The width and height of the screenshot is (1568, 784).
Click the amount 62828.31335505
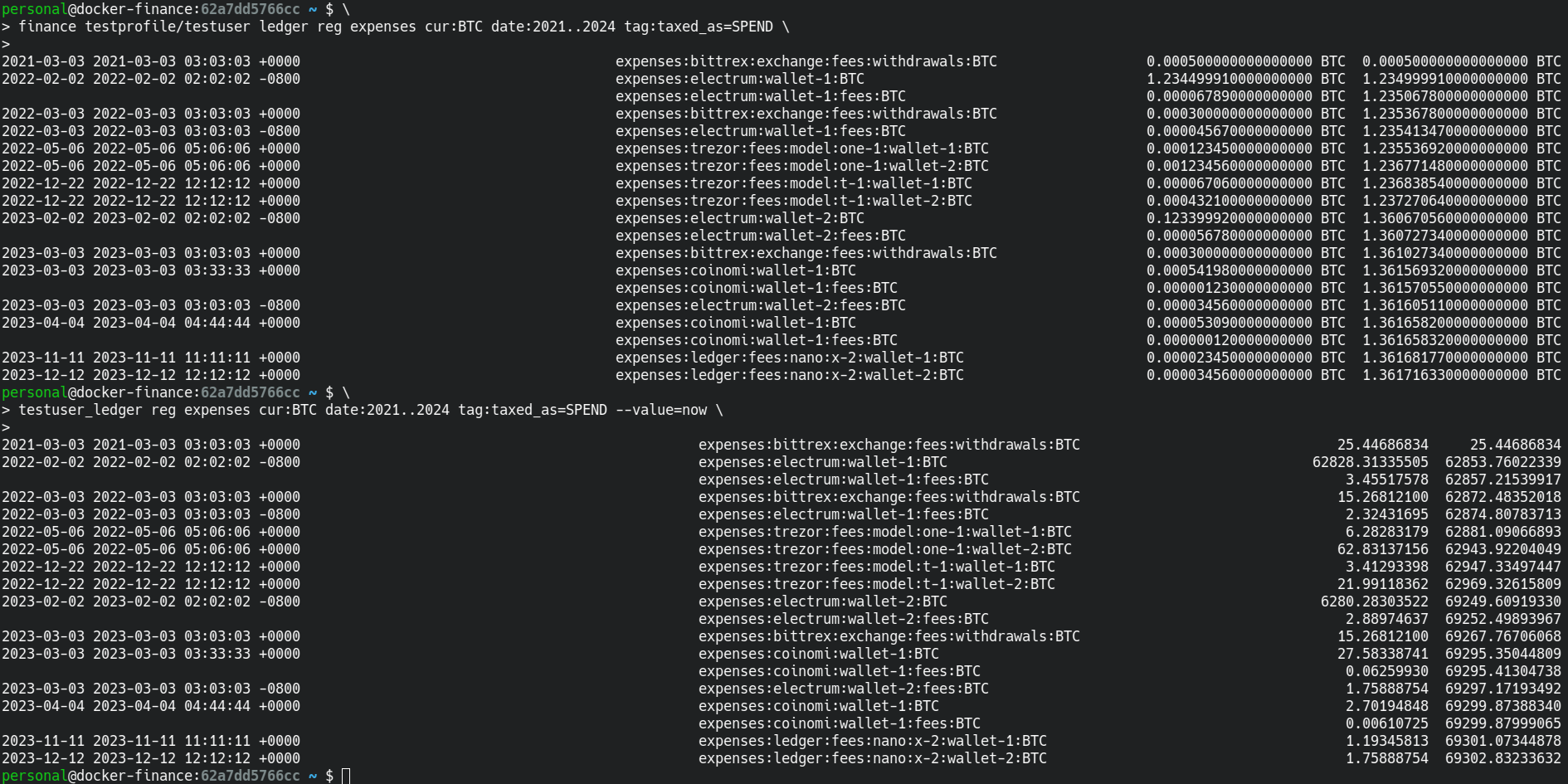coord(1370,462)
